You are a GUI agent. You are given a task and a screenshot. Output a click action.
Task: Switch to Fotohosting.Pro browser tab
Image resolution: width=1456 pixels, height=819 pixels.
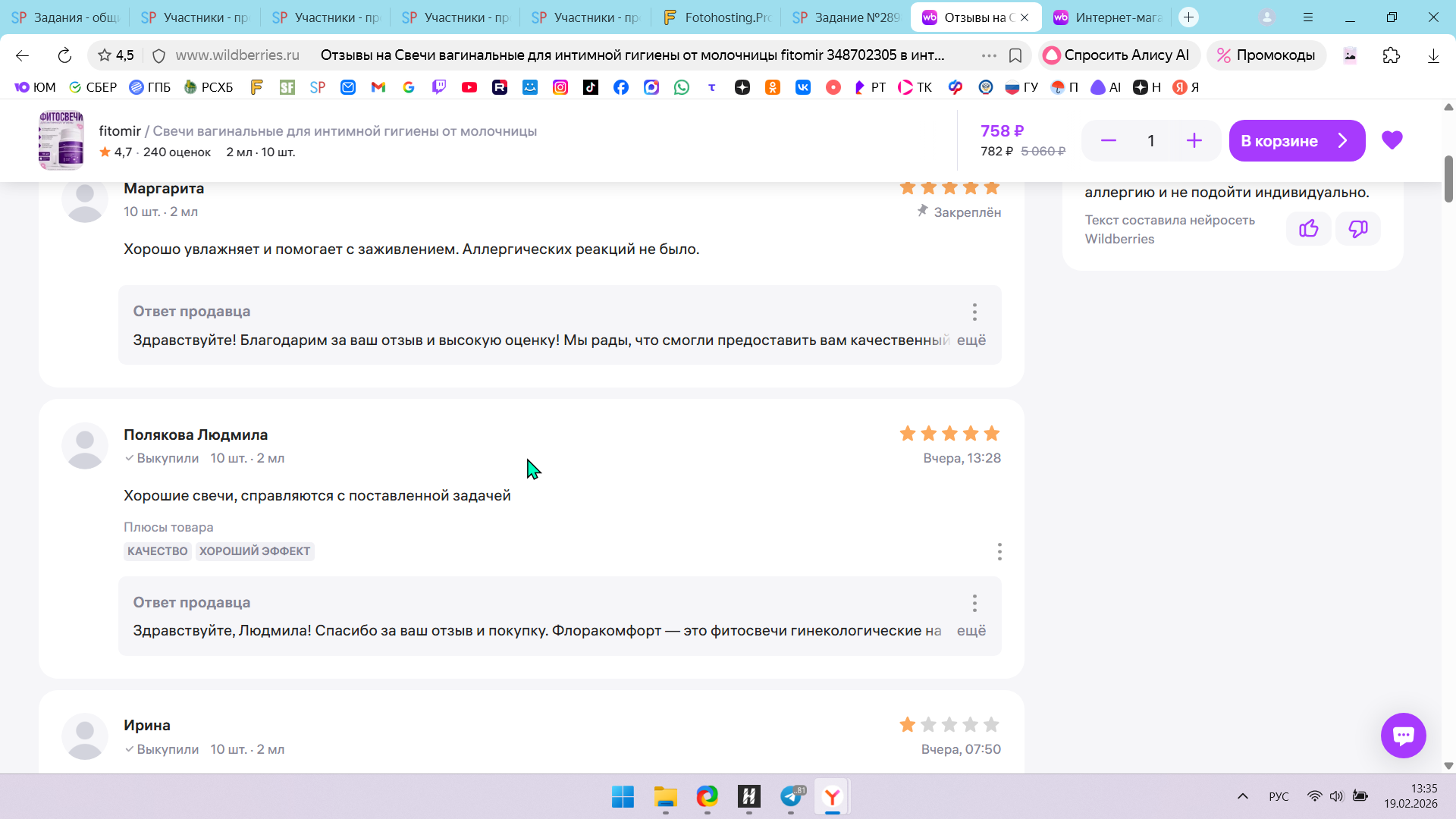716,17
